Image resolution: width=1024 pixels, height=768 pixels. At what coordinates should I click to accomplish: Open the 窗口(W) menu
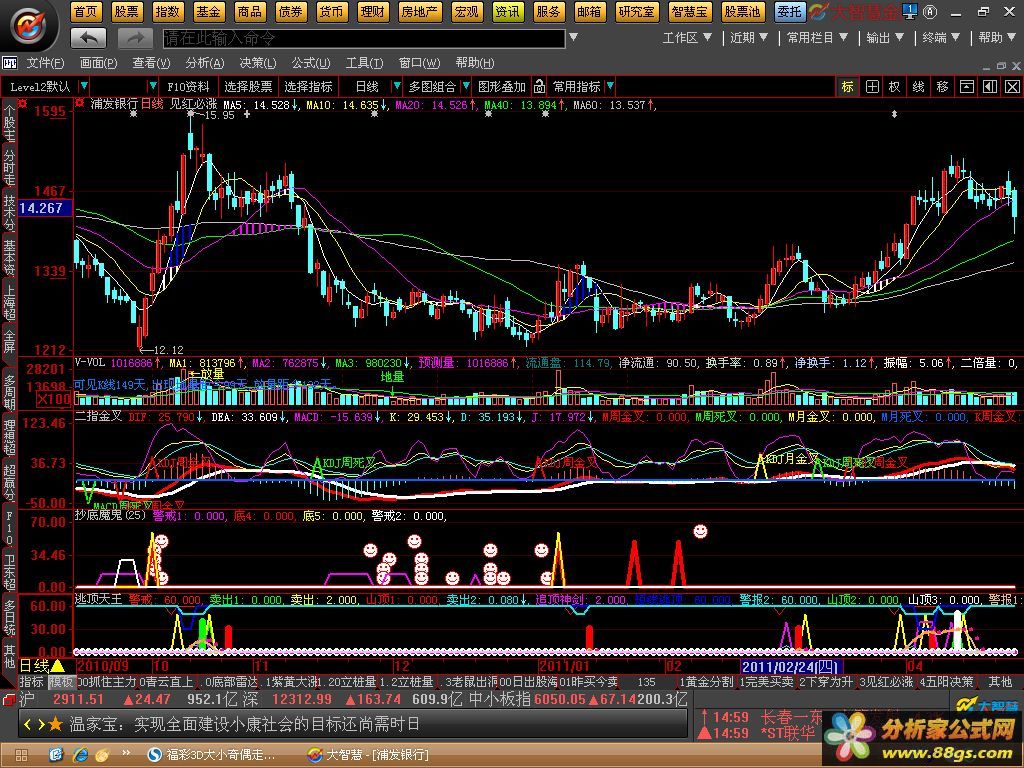[419, 63]
